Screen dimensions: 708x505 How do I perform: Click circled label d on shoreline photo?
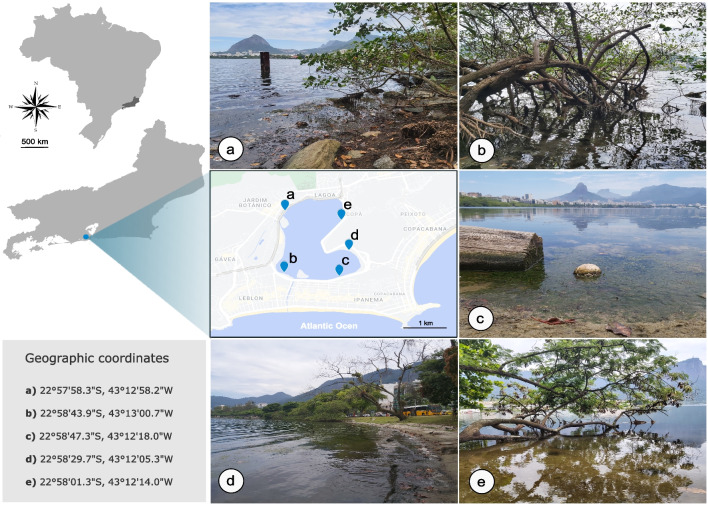coord(231,481)
